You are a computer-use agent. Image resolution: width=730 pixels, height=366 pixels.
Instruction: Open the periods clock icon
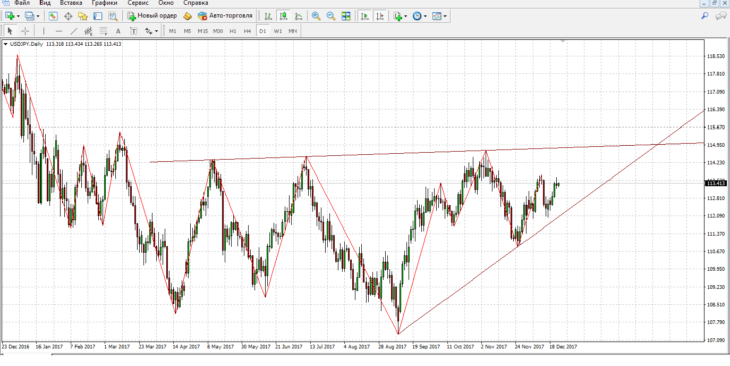417,16
